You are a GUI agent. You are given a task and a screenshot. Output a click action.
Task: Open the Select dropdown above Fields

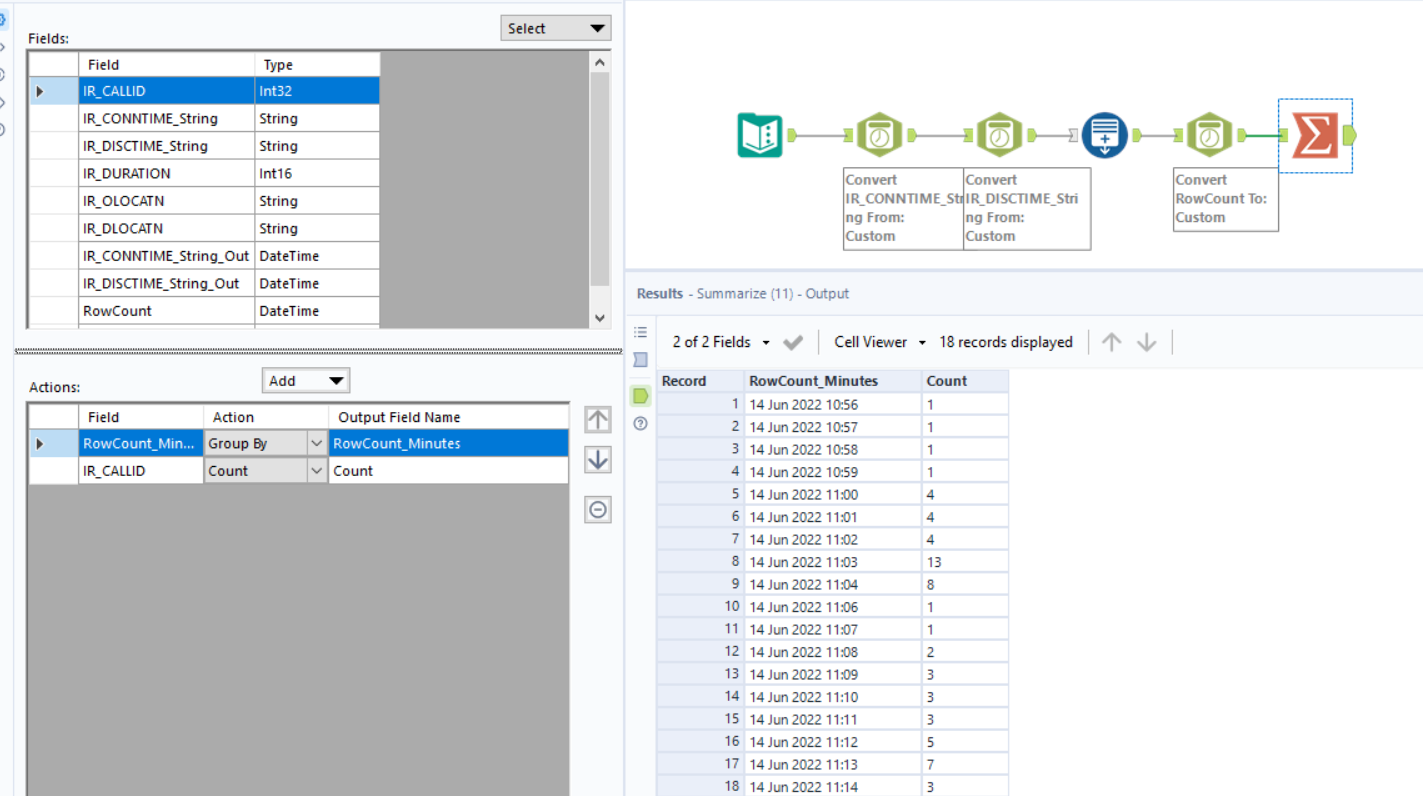click(555, 28)
